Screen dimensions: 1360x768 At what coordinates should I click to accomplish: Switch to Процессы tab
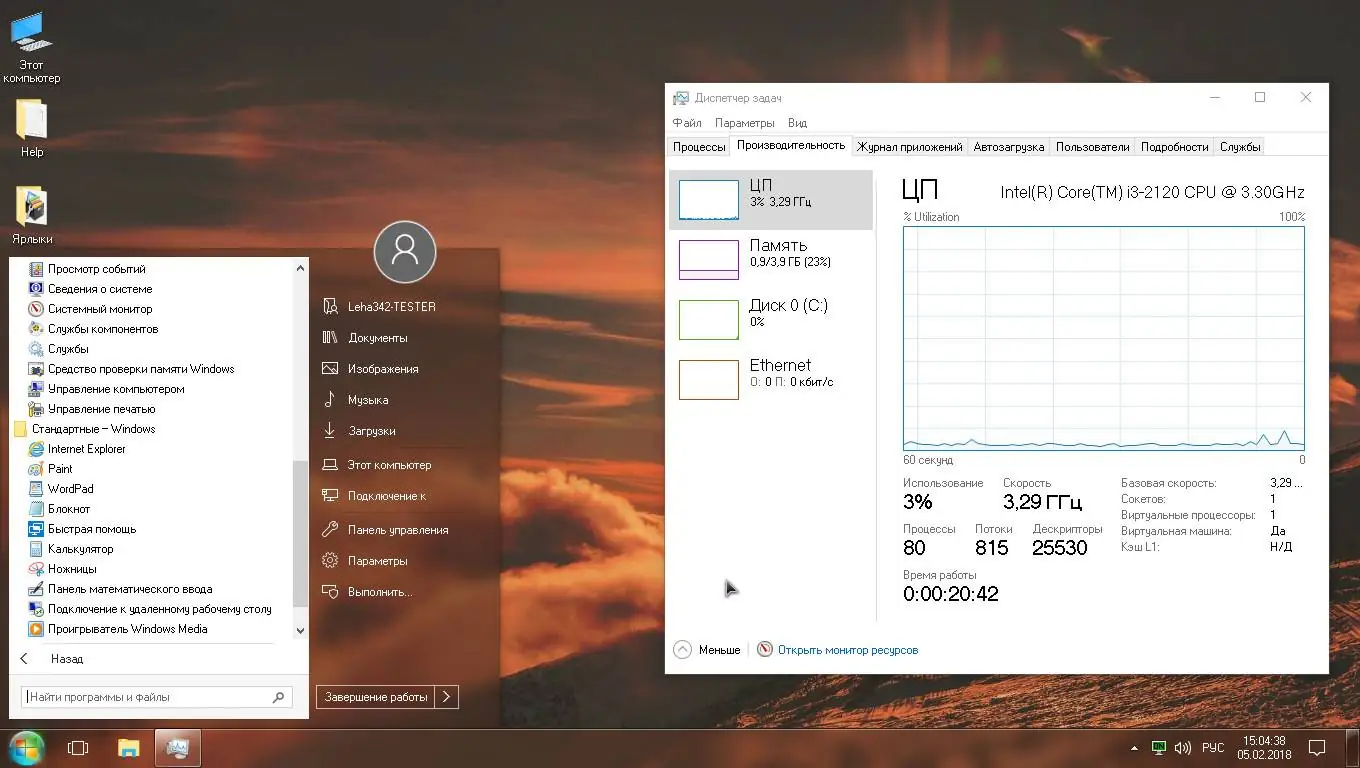[699, 147]
